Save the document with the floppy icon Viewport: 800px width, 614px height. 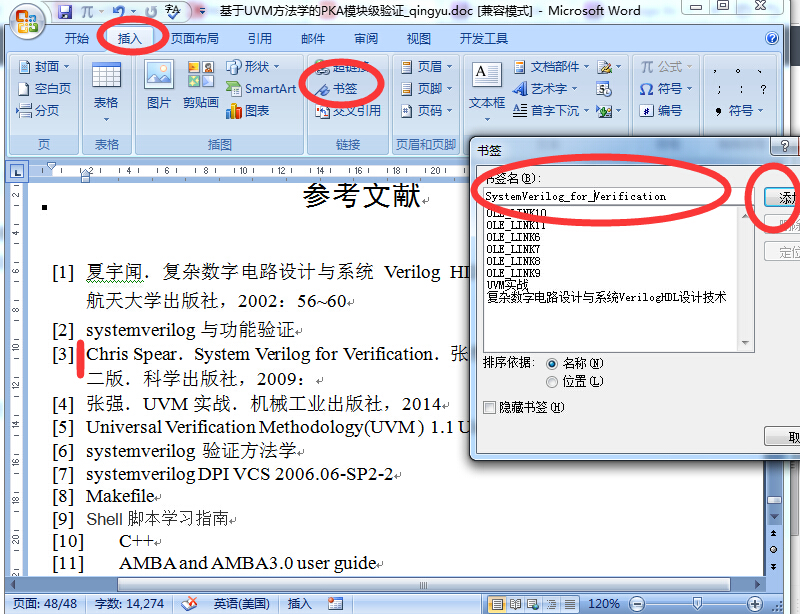pyautogui.click(x=65, y=11)
